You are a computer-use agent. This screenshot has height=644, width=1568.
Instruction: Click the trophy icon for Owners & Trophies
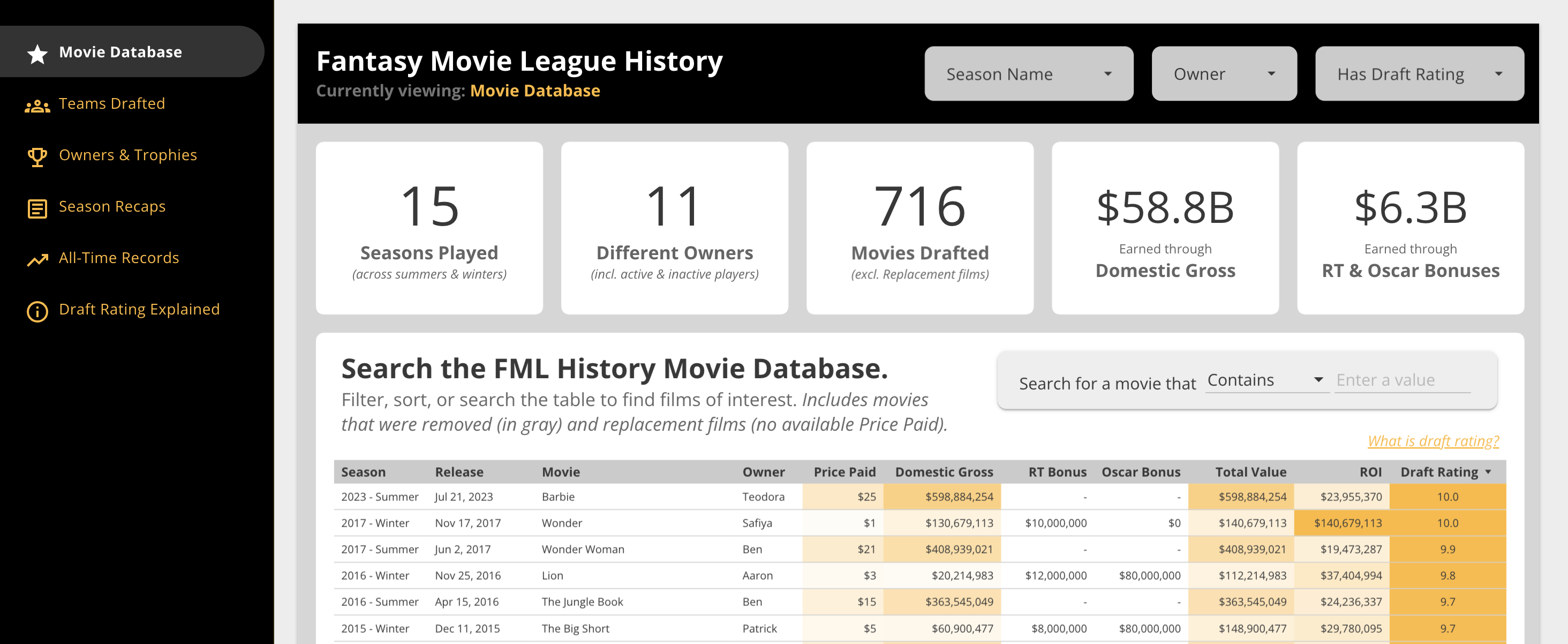(37, 157)
